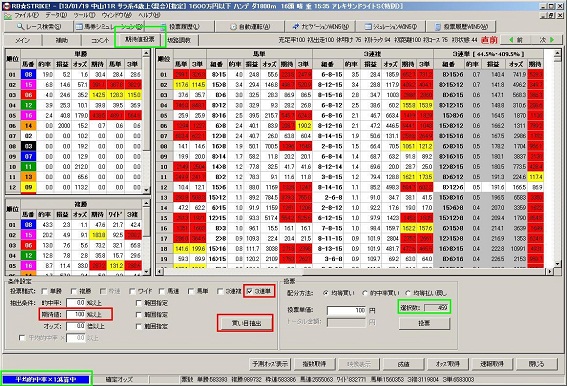Focus the 期待値 threshold input field
The width and height of the screenshot is (567, 386).
76,315
